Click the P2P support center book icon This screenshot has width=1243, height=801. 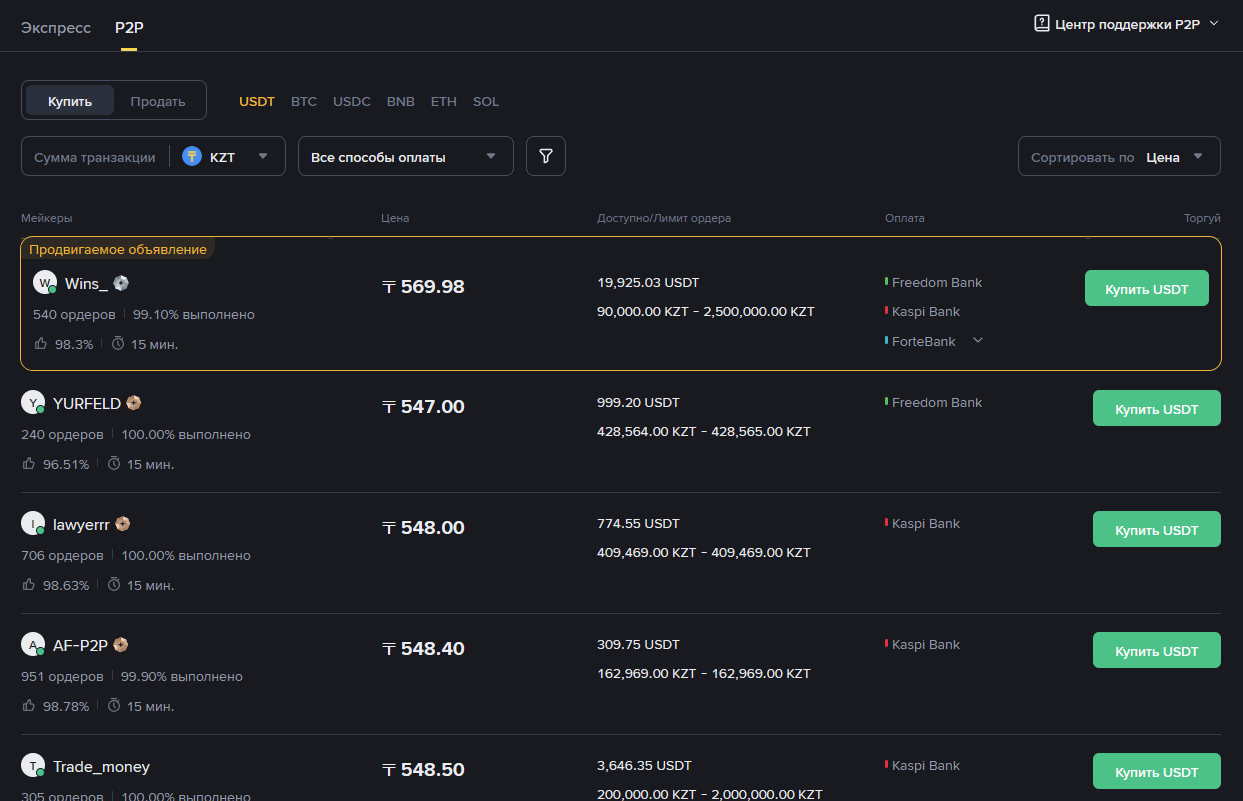pyautogui.click(x=1041, y=23)
